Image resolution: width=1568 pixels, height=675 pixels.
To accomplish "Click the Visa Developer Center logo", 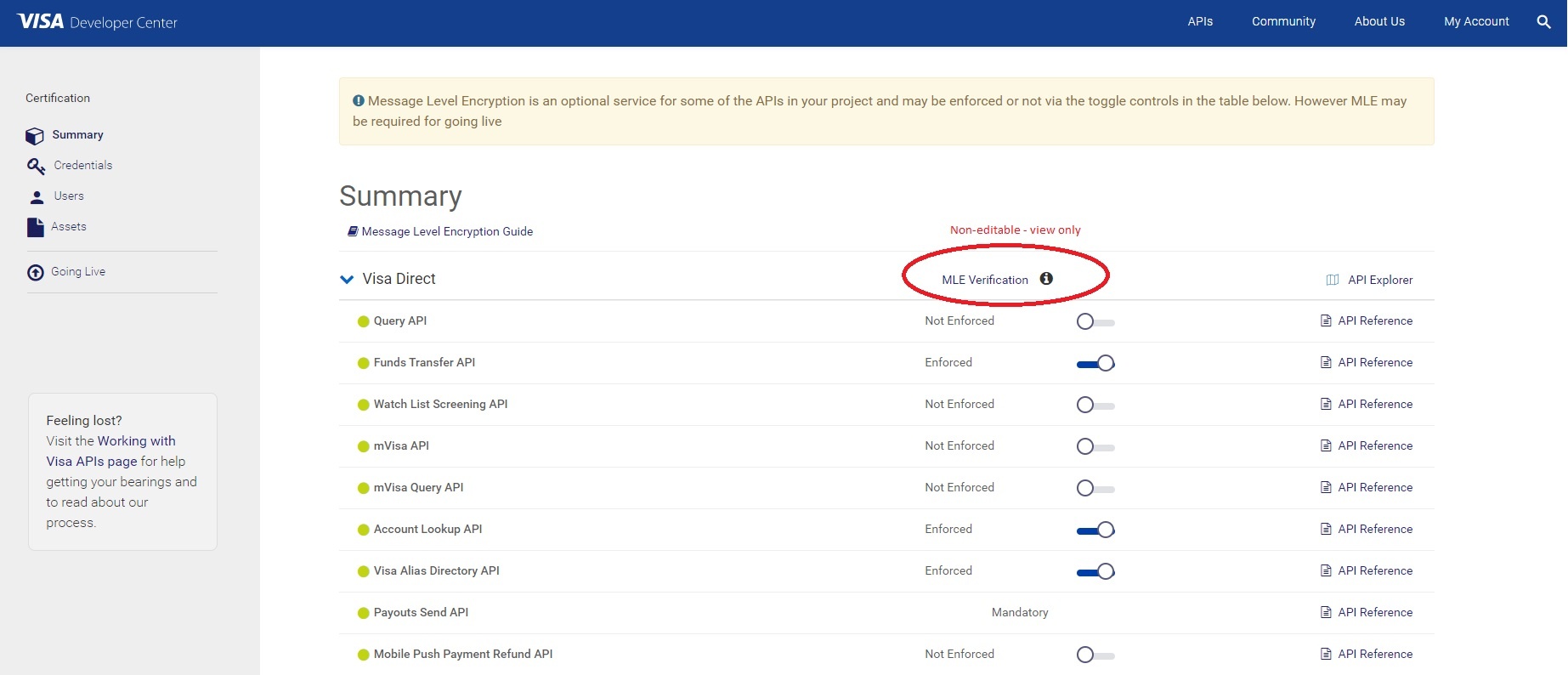I will tap(97, 22).
